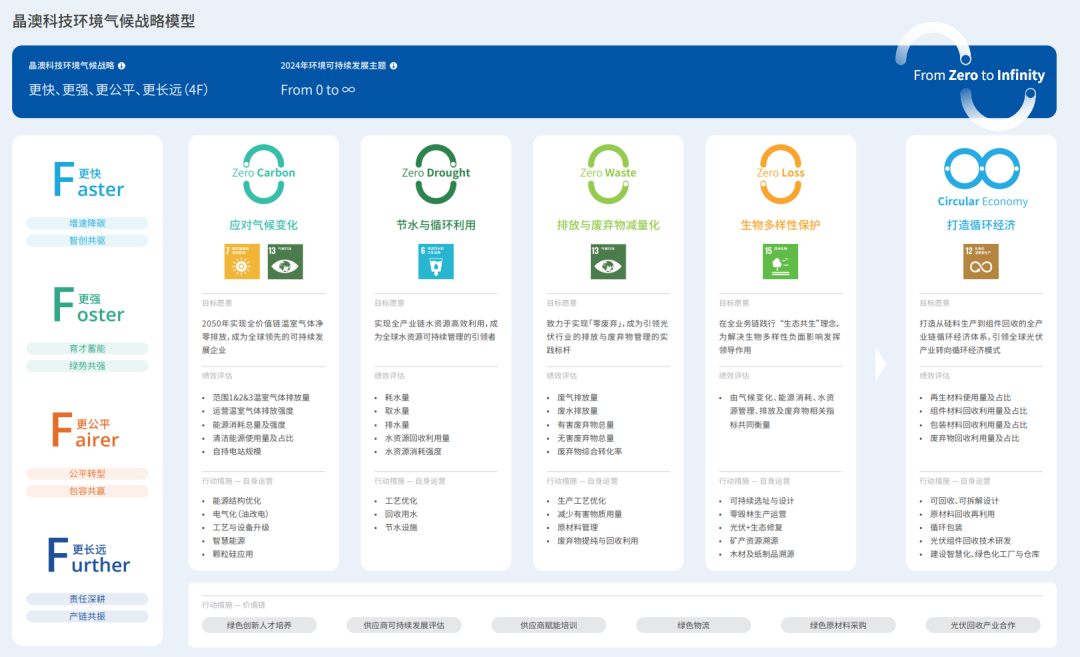Select the 公平转型 tag under Fairer
The height and width of the screenshot is (657, 1080).
pyautogui.click(x=87, y=473)
